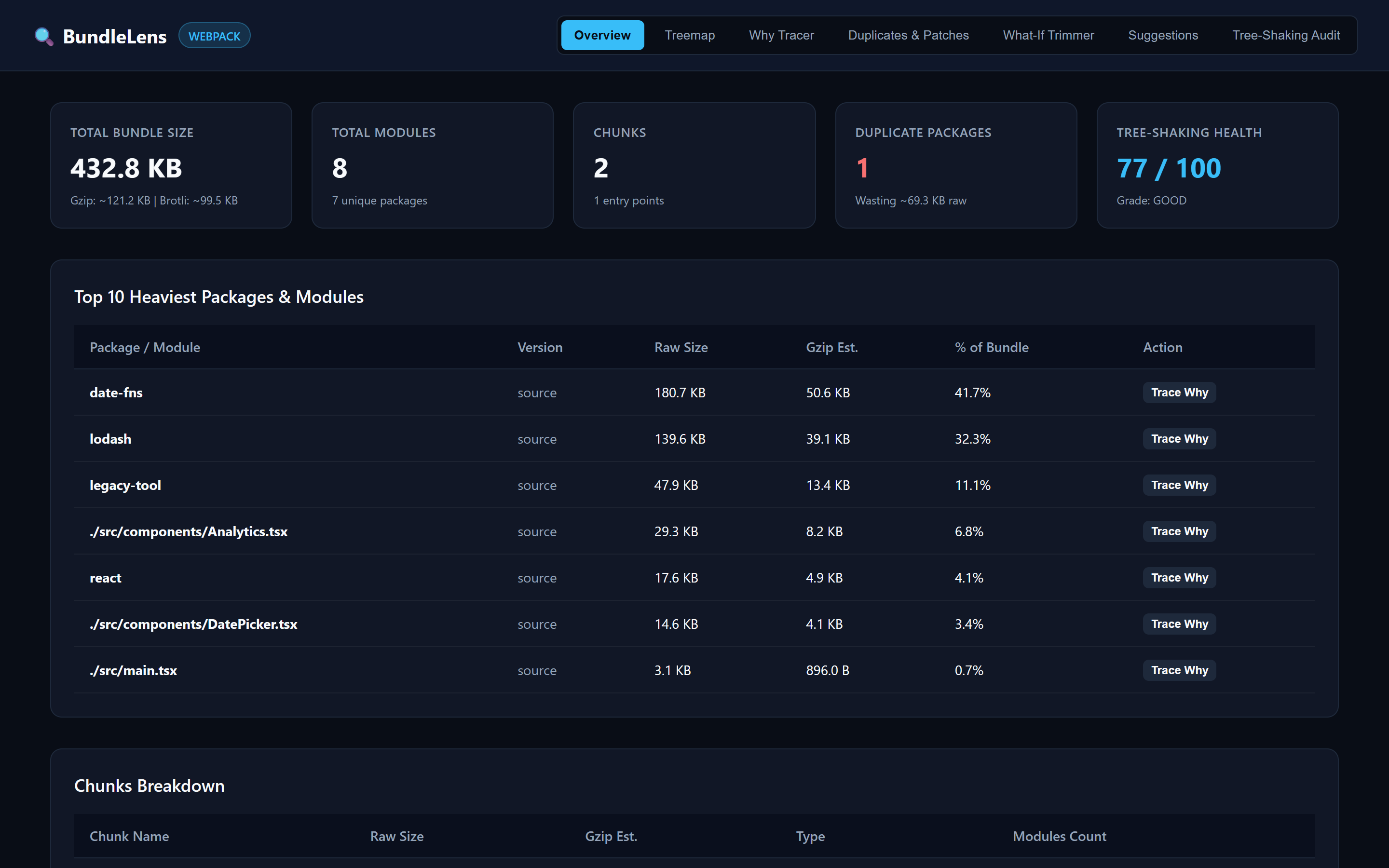Open the What-If Trimmer tab

[1048, 35]
